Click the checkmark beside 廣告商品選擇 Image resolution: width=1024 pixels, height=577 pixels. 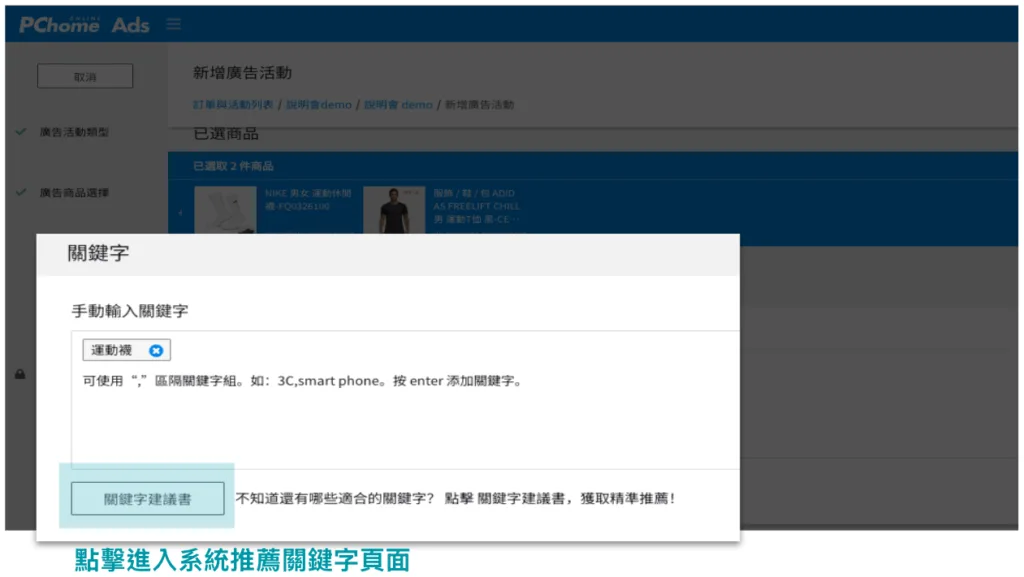point(21,192)
